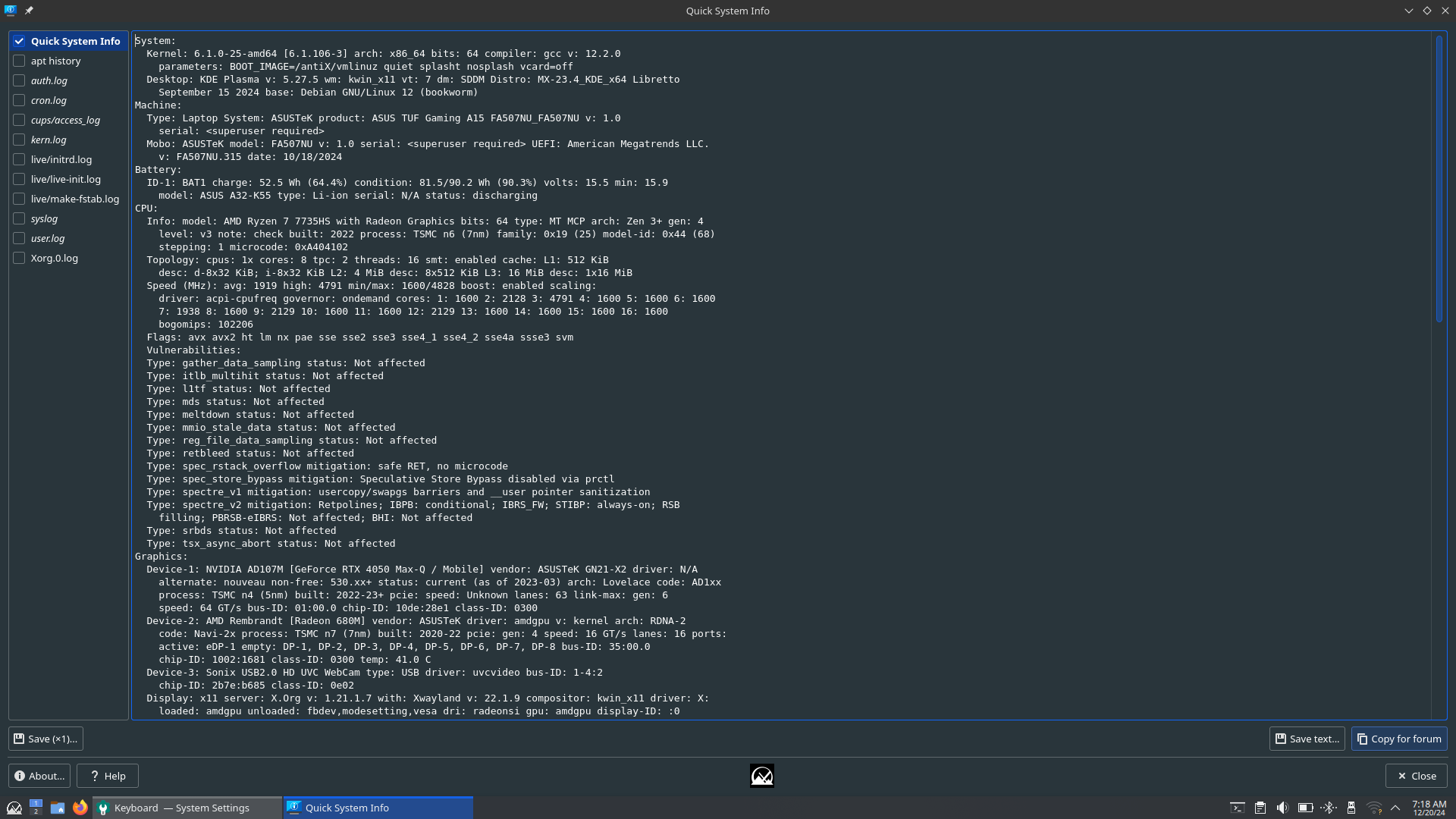Click the 'Flags: avx avx2 ht lm' line
This screenshot has width=1456, height=819.
click(x=359, y=337)
